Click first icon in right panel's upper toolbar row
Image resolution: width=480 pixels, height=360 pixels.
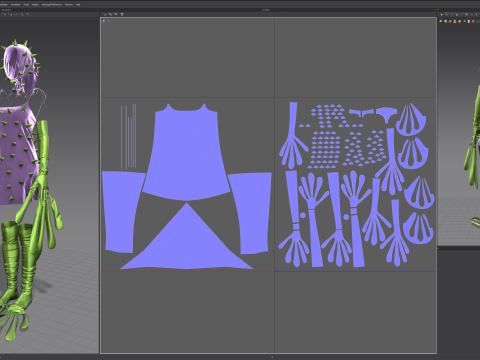tap(442, 14)
